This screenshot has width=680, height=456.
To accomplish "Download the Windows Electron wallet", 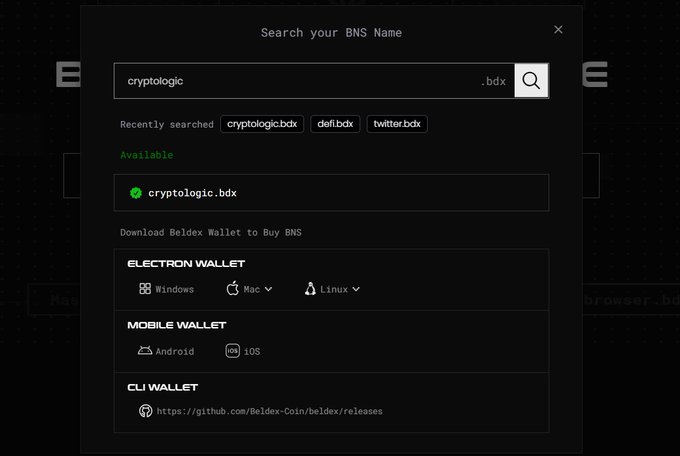I will point(167,289).
